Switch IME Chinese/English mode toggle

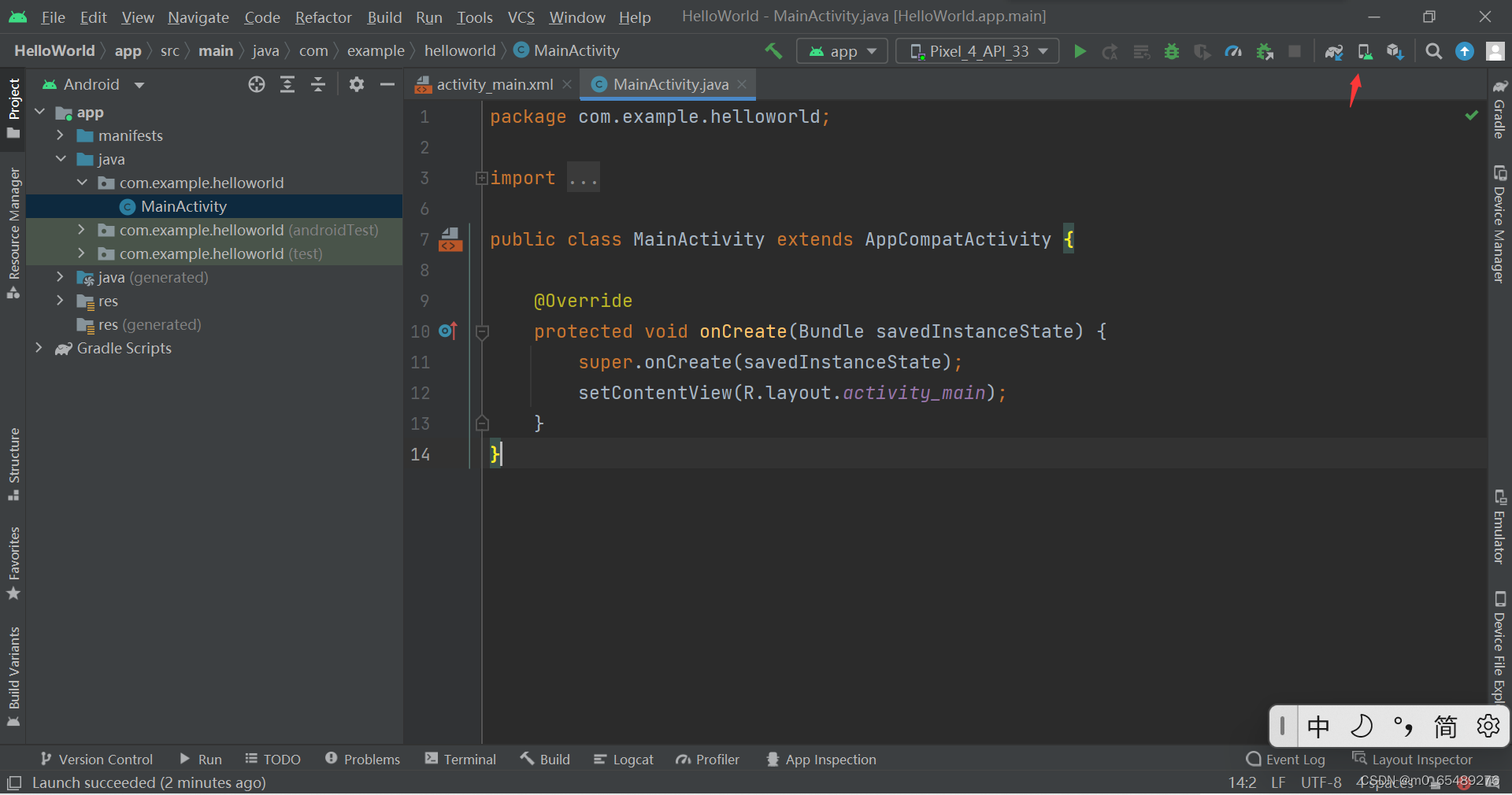point(1318,726)
